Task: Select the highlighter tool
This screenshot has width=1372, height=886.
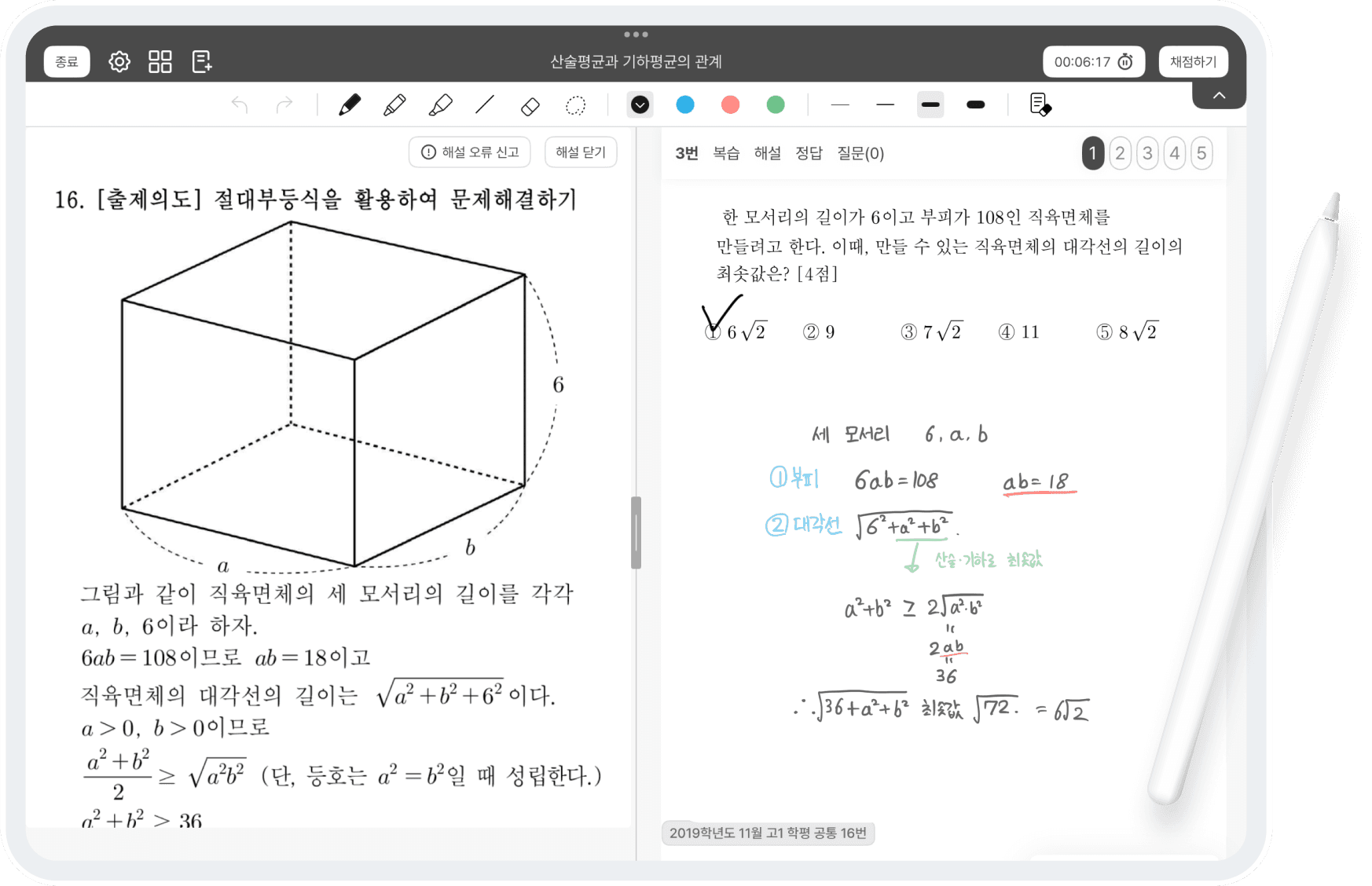Action: (x=440, y=104)
